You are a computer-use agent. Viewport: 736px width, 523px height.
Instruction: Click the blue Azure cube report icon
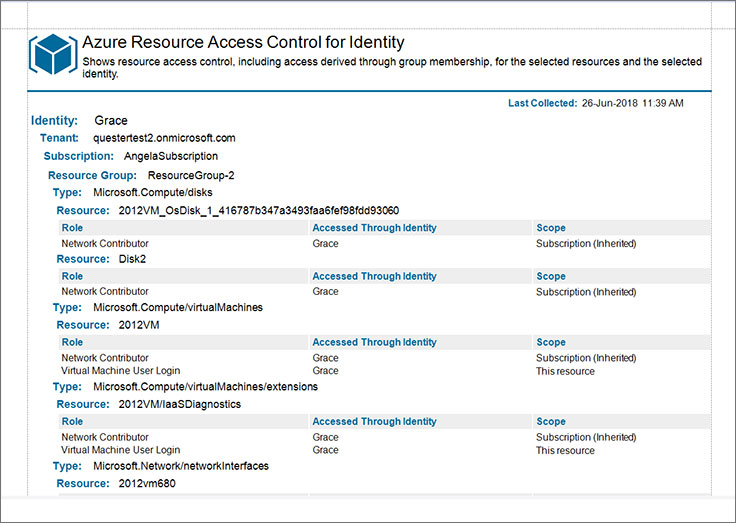[x=53, y=54]
